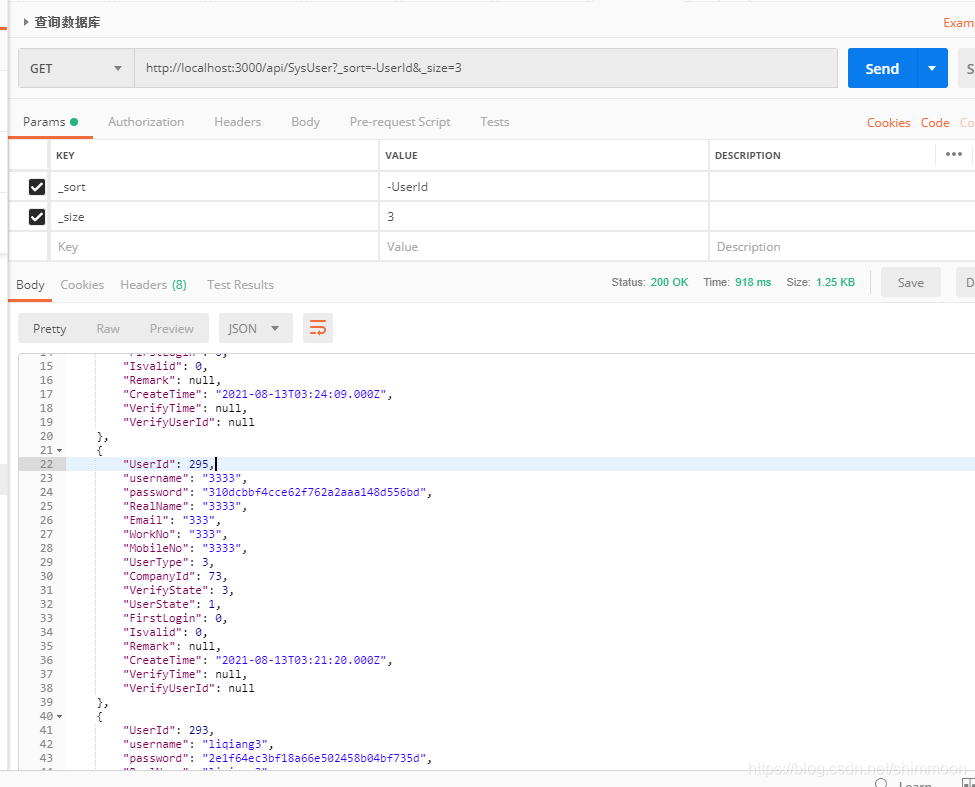Viewport: 975px width, 787px height.
Task: Open the Send button dropdown arrow
Action: (931, 68)
